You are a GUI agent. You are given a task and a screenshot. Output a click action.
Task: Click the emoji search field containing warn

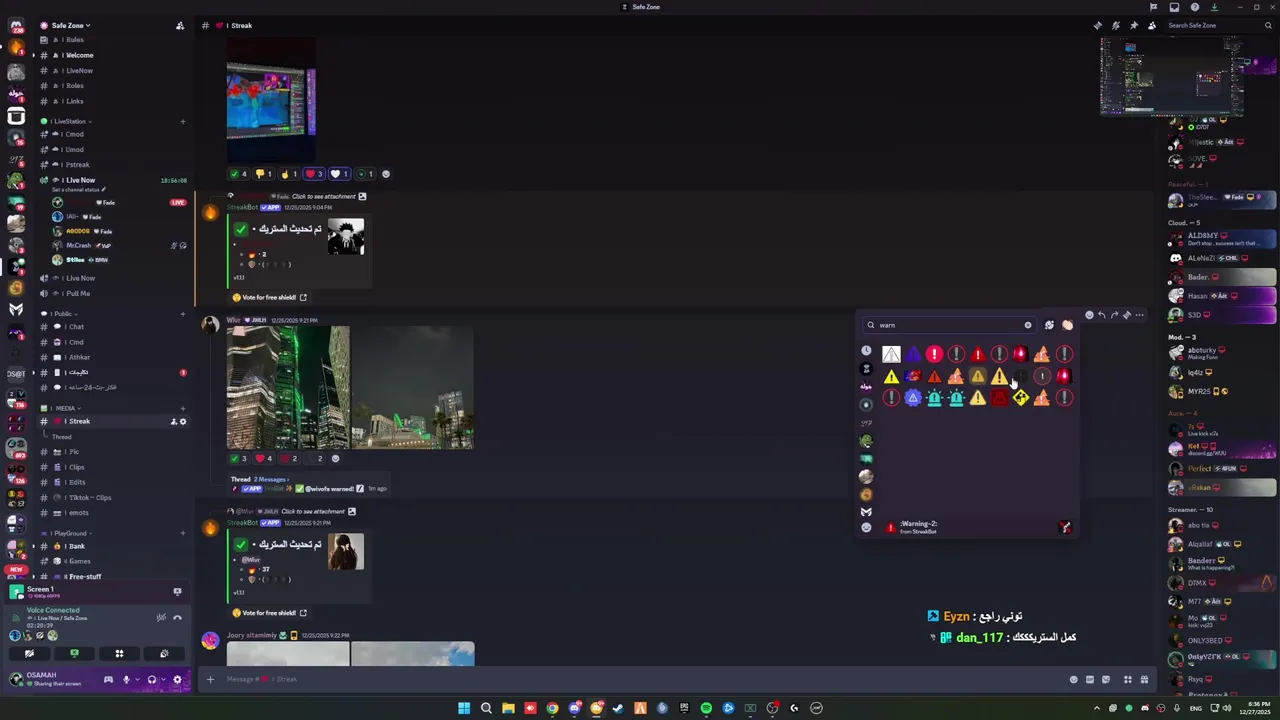(948, 325)
